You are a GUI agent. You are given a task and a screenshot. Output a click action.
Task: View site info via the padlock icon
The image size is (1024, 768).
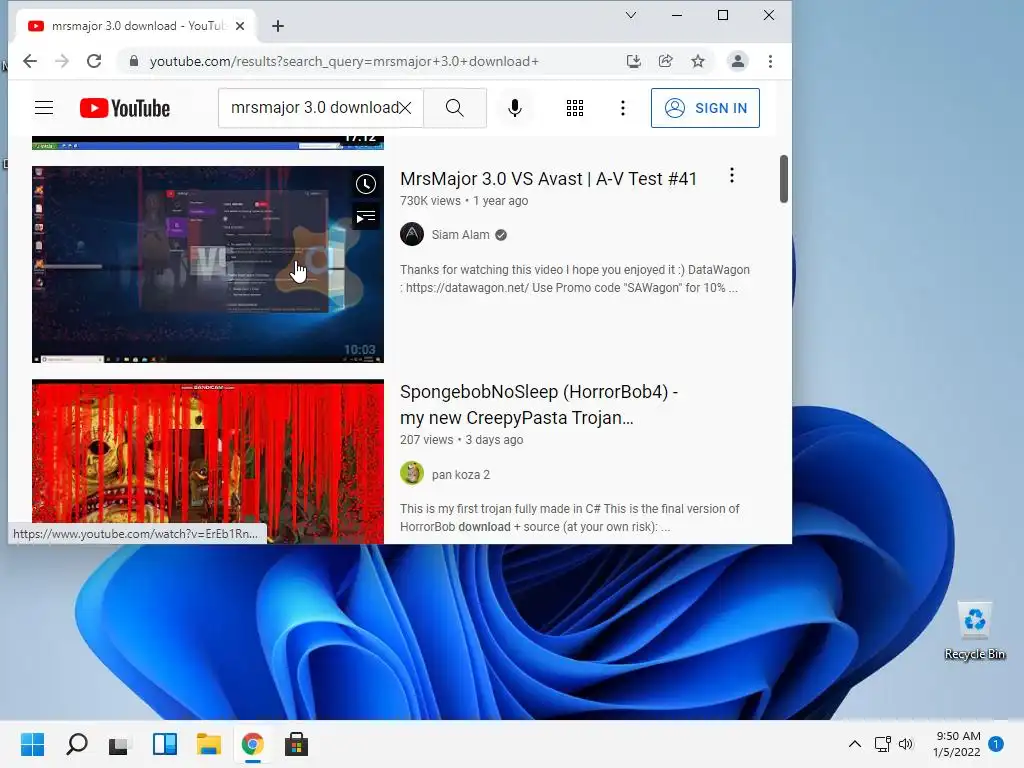point(134,61)
